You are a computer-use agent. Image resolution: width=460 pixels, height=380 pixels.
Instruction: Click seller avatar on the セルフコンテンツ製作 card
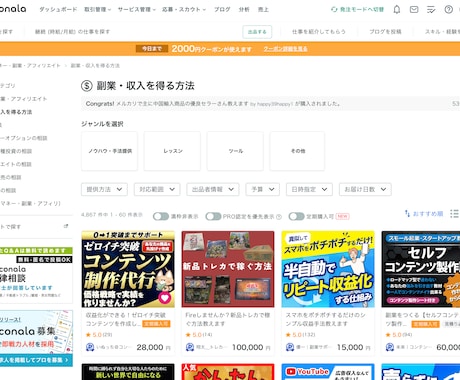(390, 347)
